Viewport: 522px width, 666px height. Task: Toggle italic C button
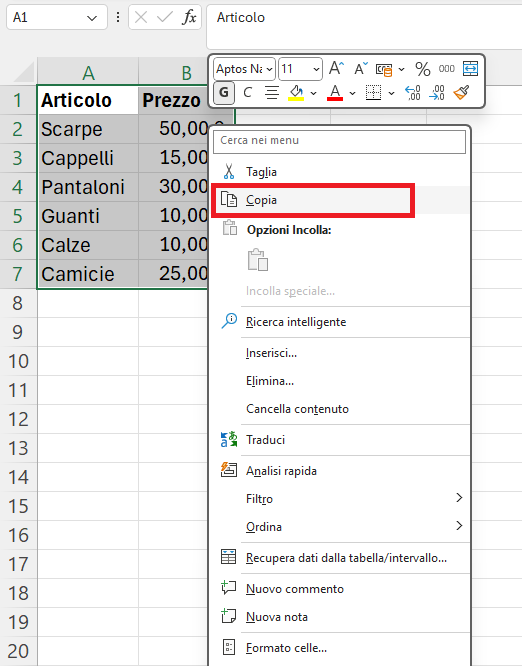click(248, 92)
